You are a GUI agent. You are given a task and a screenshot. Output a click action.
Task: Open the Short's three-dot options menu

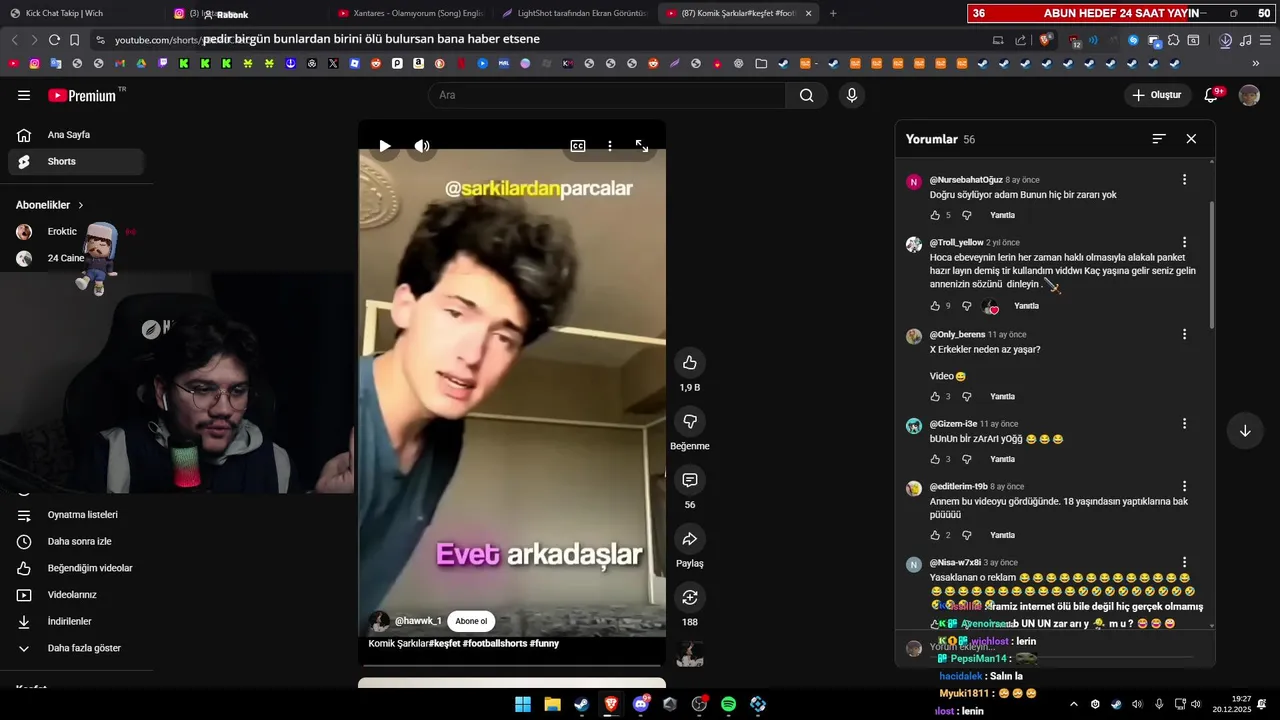click(x=609, y=146)
